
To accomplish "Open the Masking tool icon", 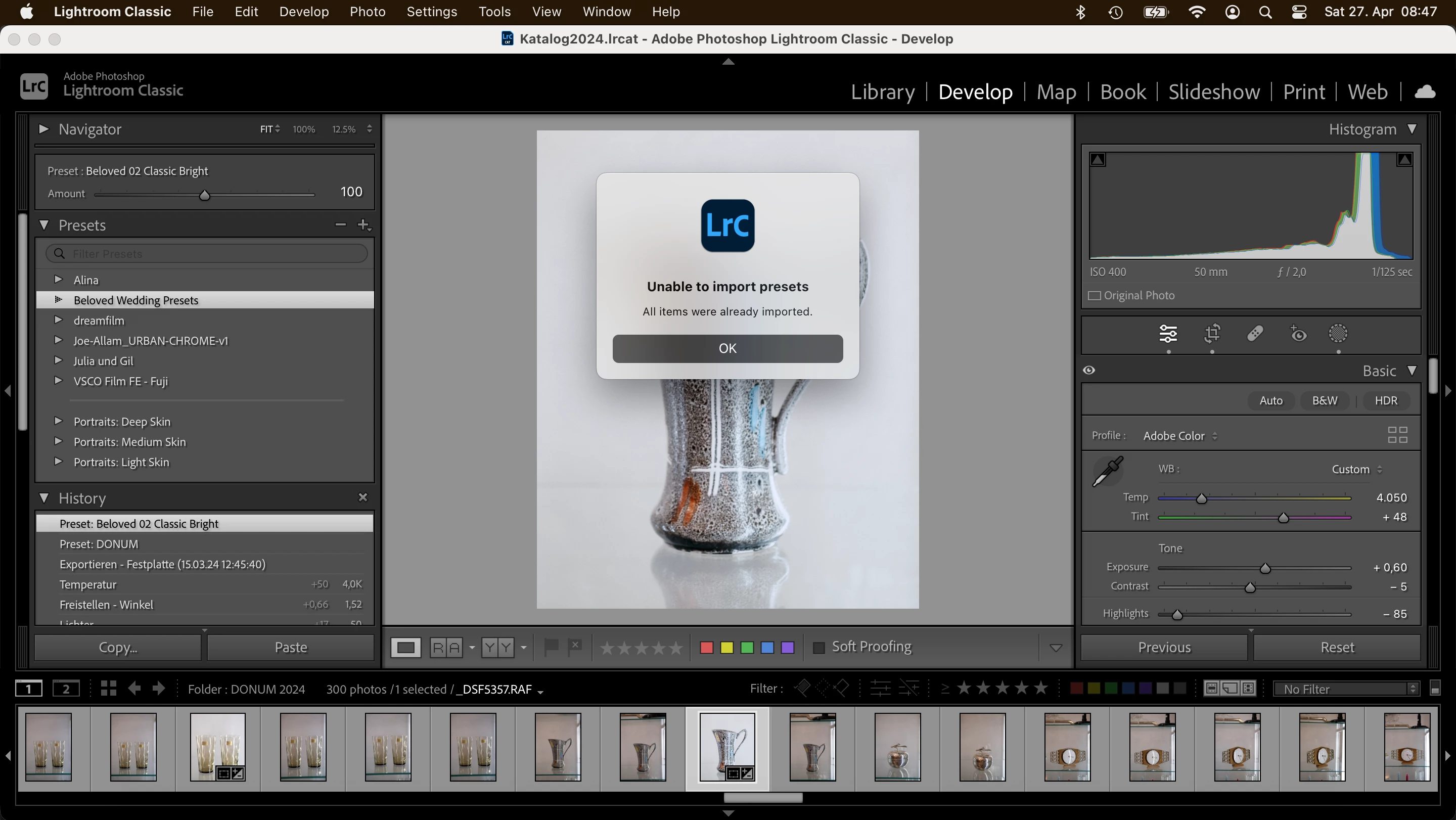I will [x=1338, y=334].
